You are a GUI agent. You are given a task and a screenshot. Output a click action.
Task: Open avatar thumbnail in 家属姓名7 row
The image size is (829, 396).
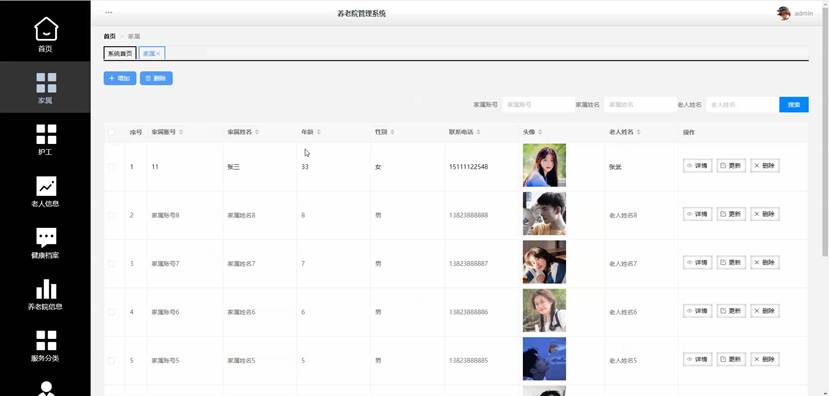point(544,262)
